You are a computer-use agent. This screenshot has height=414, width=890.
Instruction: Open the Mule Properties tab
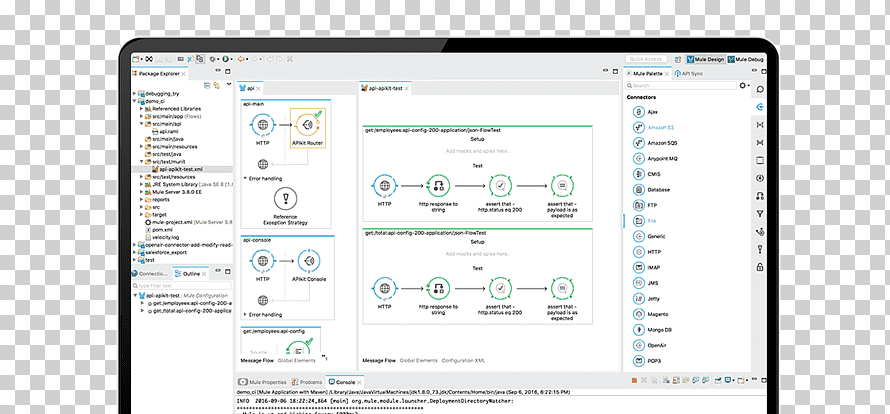coord(263,382)
